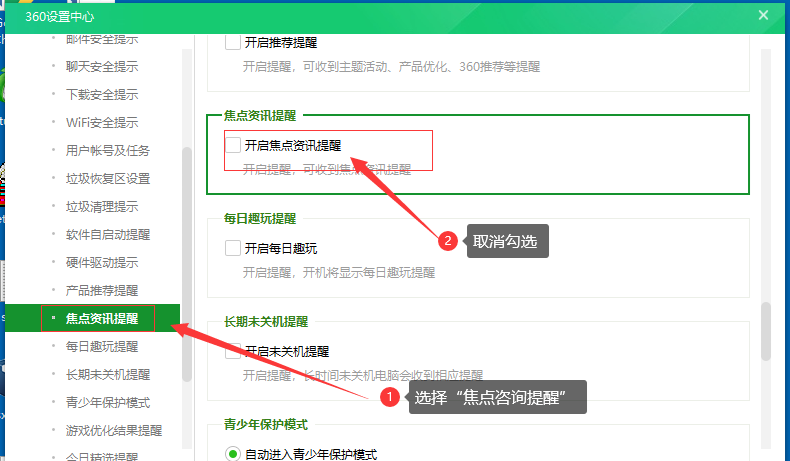The width and height of the screenshot is (790, 461).
Task: Select 硬件驱动提示 in the sidebar
Action: tap(102, 262)
